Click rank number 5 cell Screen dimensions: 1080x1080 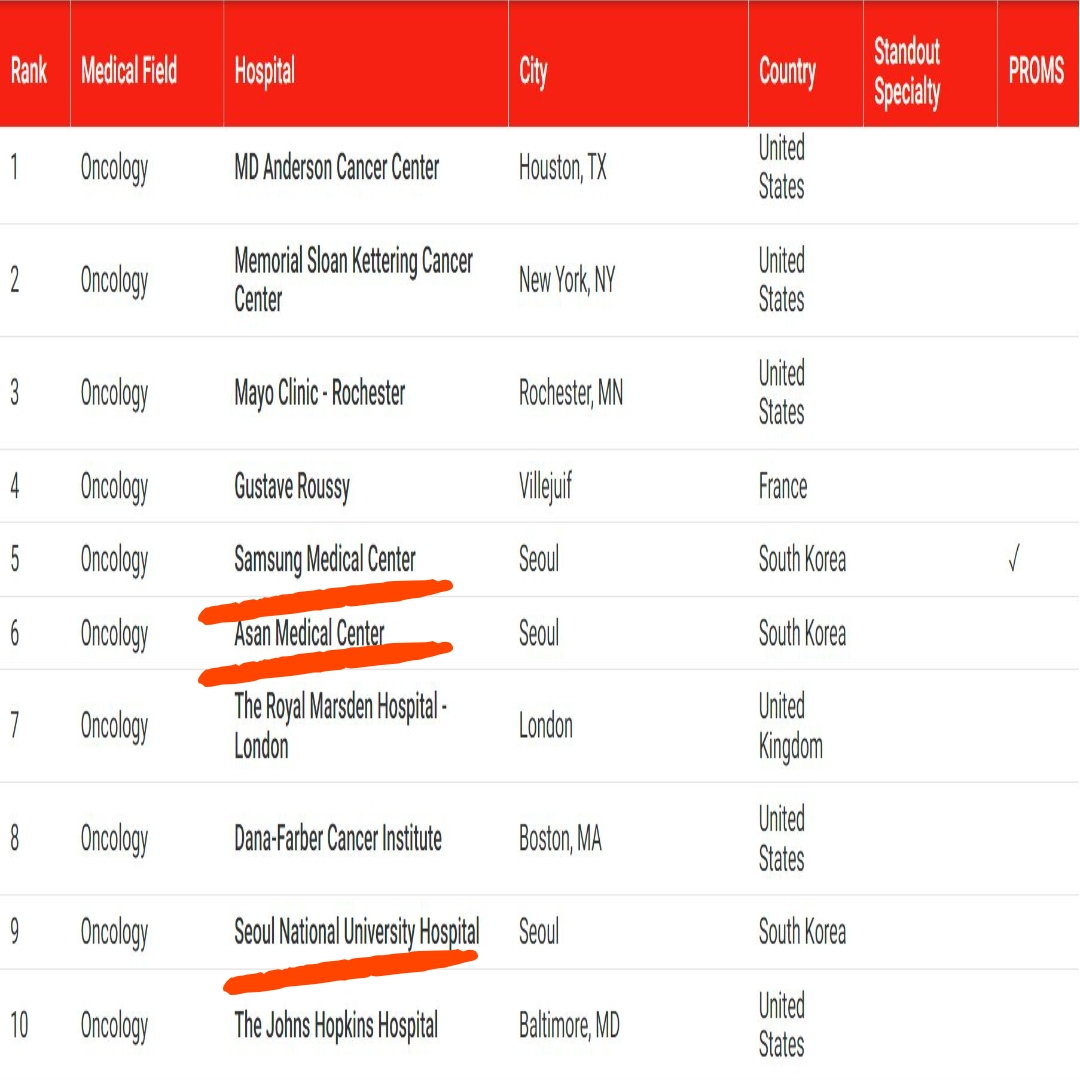[x=14, y=559]
